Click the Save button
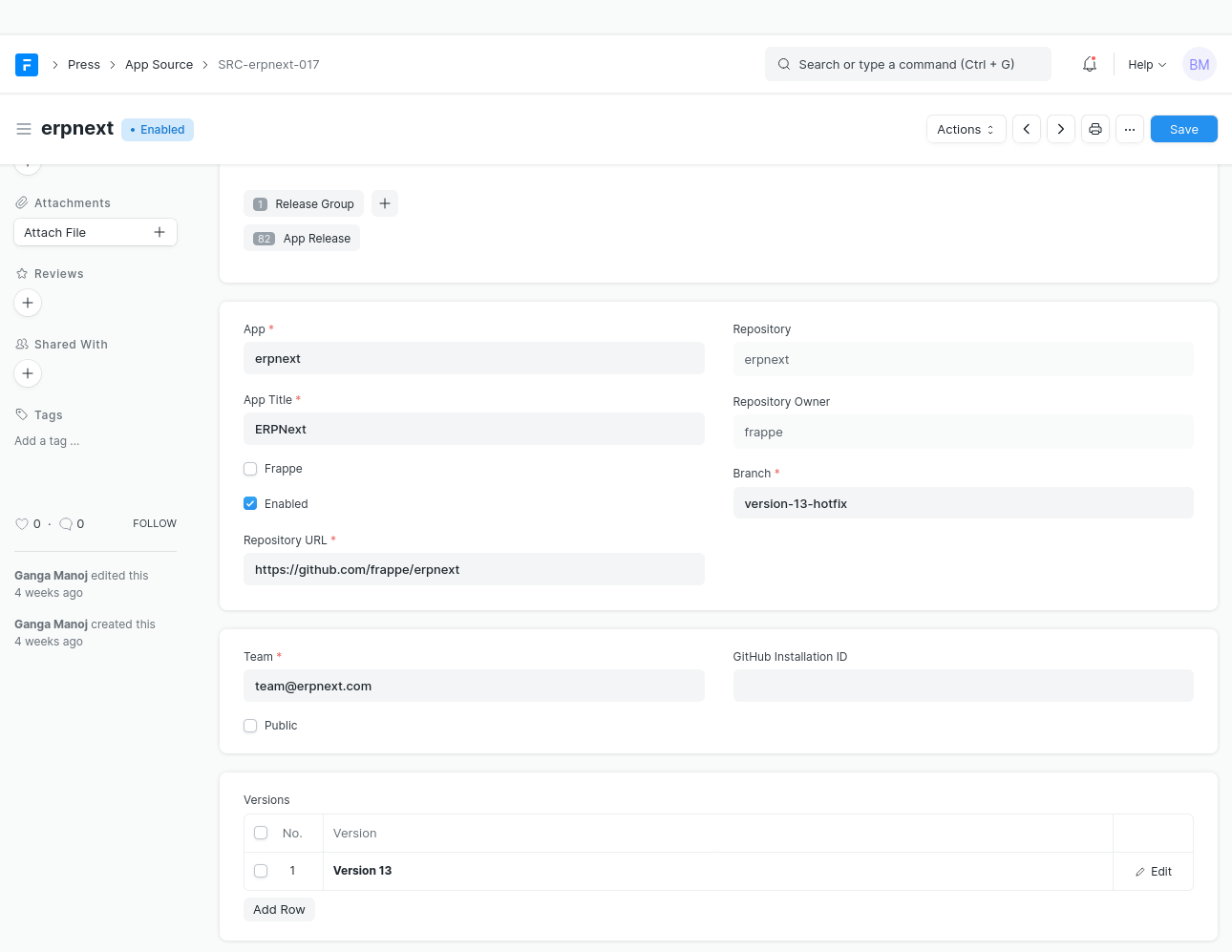The width and height of the screenshot is (1232, 952). pyautogui.click(x=1183, y=129)
